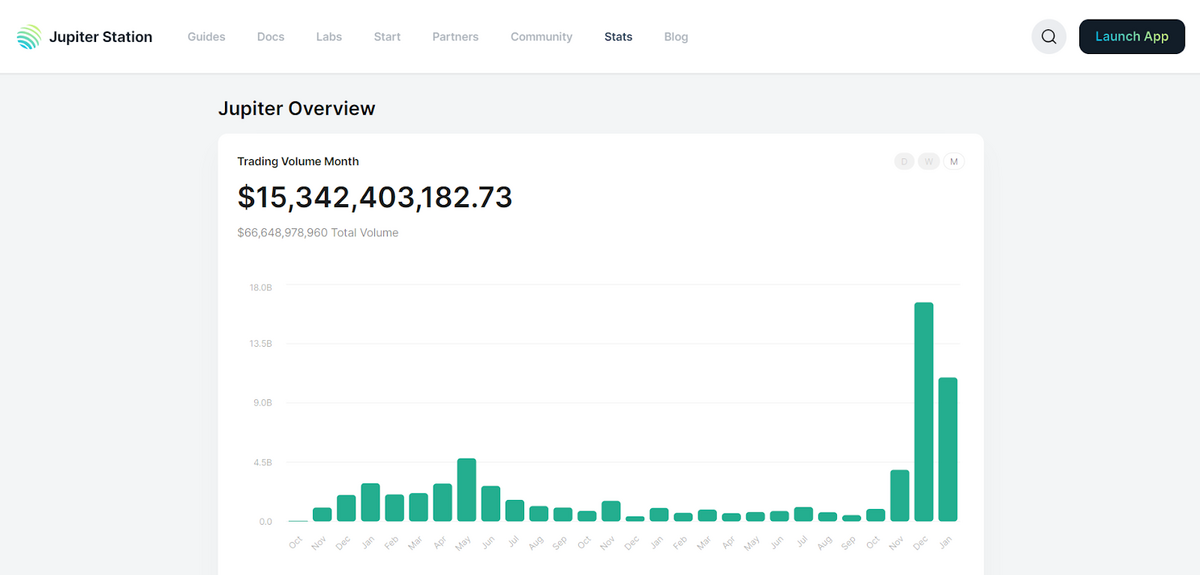Click the 4.5B axis label
This screenshot has height=575, width=1200.
point(262,463)
